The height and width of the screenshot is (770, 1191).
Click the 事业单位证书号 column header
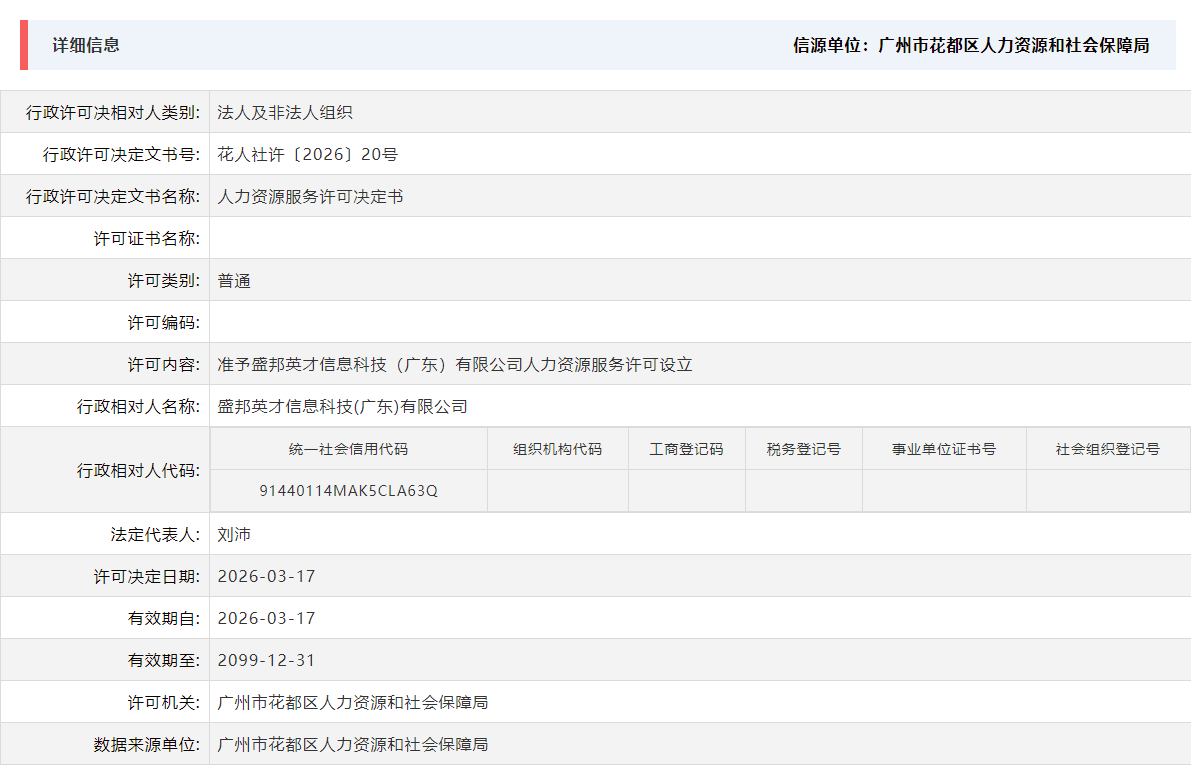point(944,448)
